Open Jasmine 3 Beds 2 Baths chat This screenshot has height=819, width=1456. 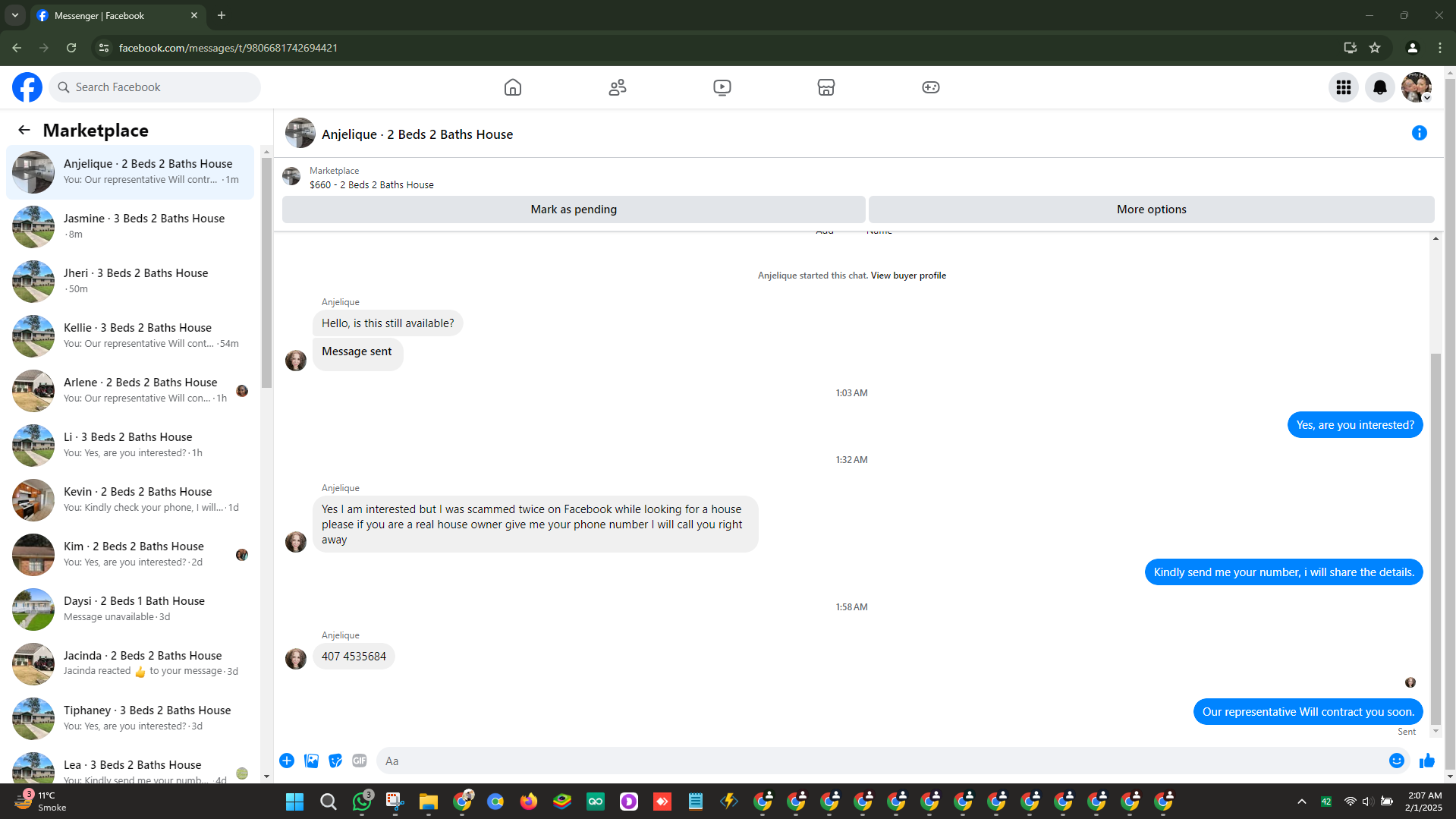pyautogui.click(x=131, y=226)
